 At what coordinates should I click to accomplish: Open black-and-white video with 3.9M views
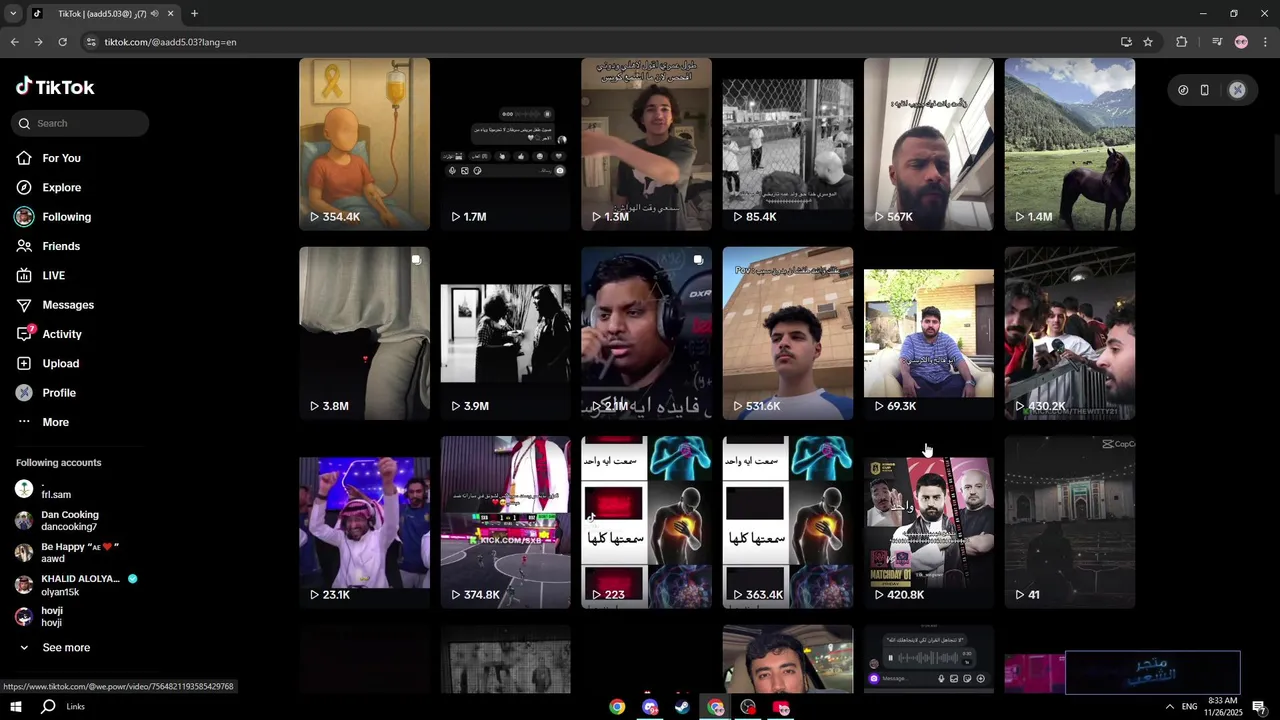point(505,333)
